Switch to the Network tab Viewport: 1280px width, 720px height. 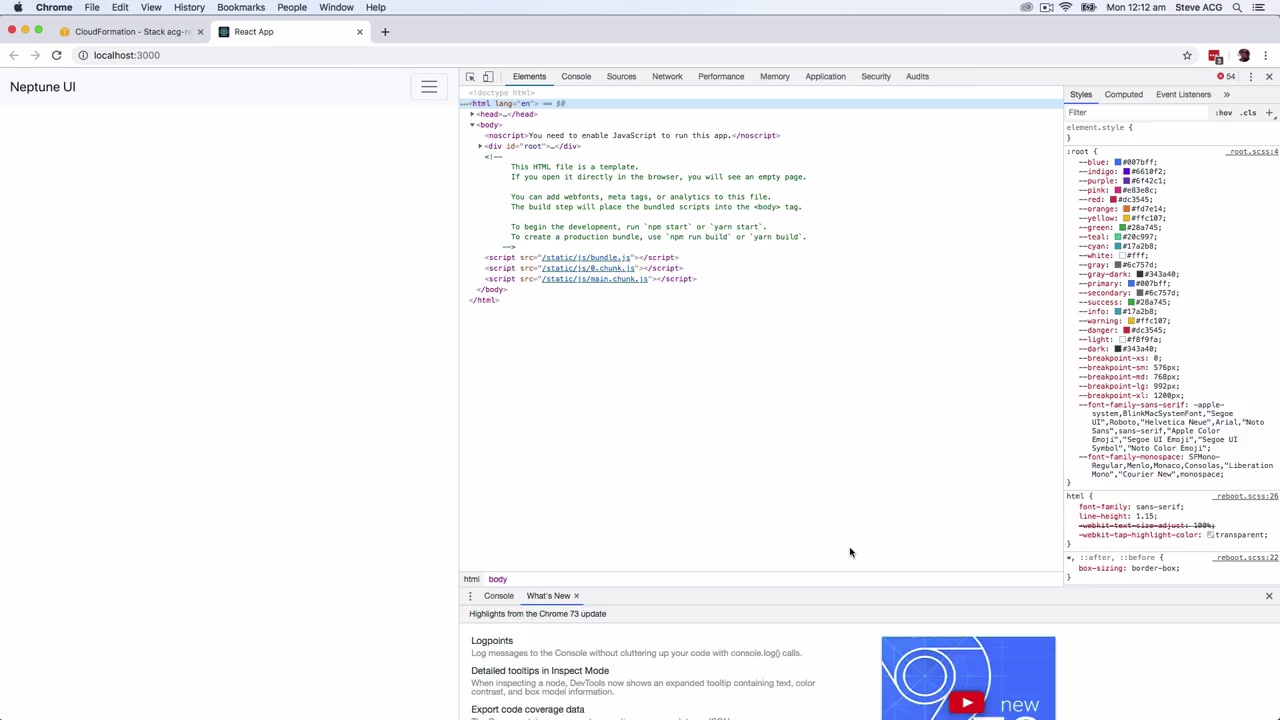click(x=667, y=77)
